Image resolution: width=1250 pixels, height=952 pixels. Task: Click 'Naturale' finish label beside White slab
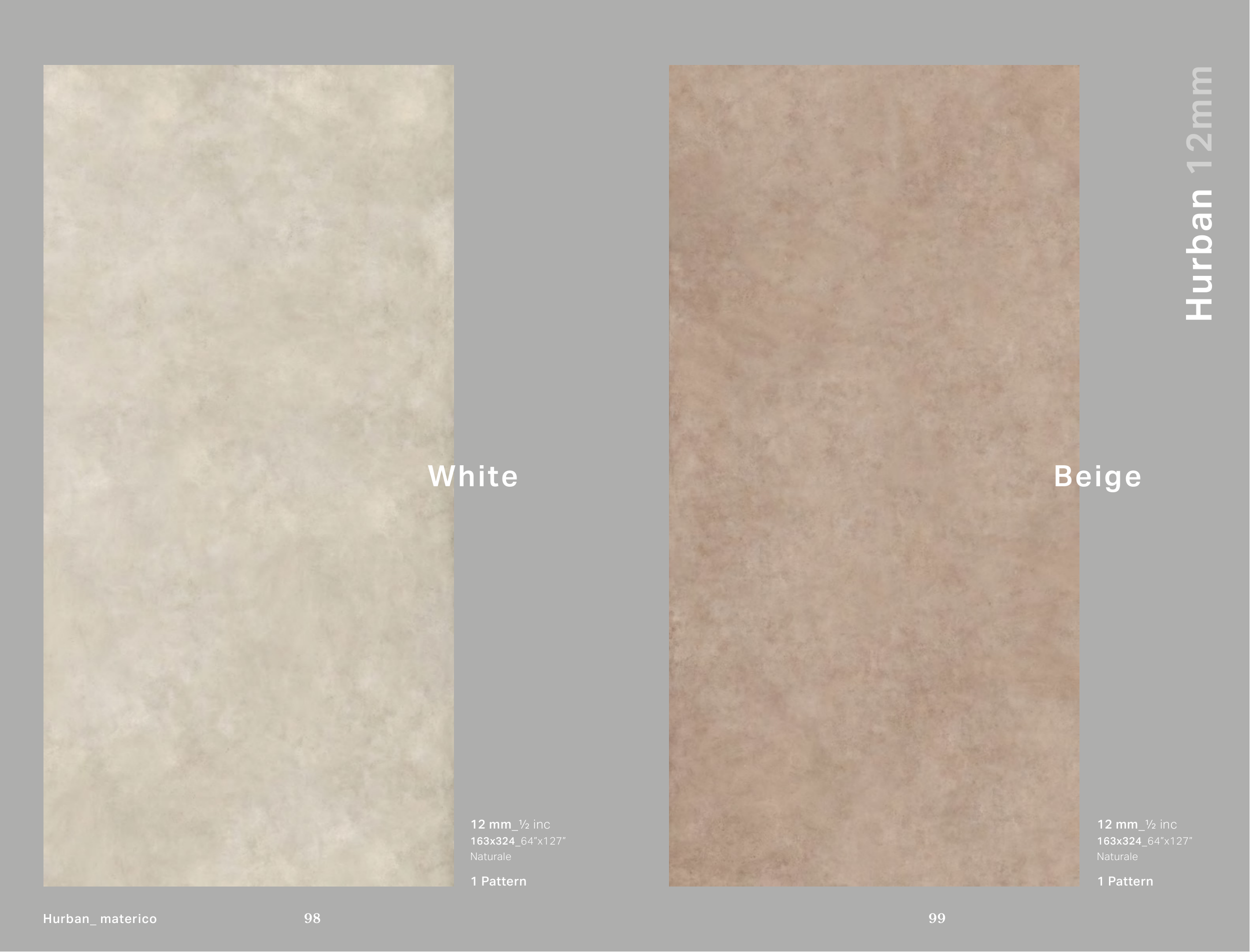pyautogui.click(x=490, y=857)
